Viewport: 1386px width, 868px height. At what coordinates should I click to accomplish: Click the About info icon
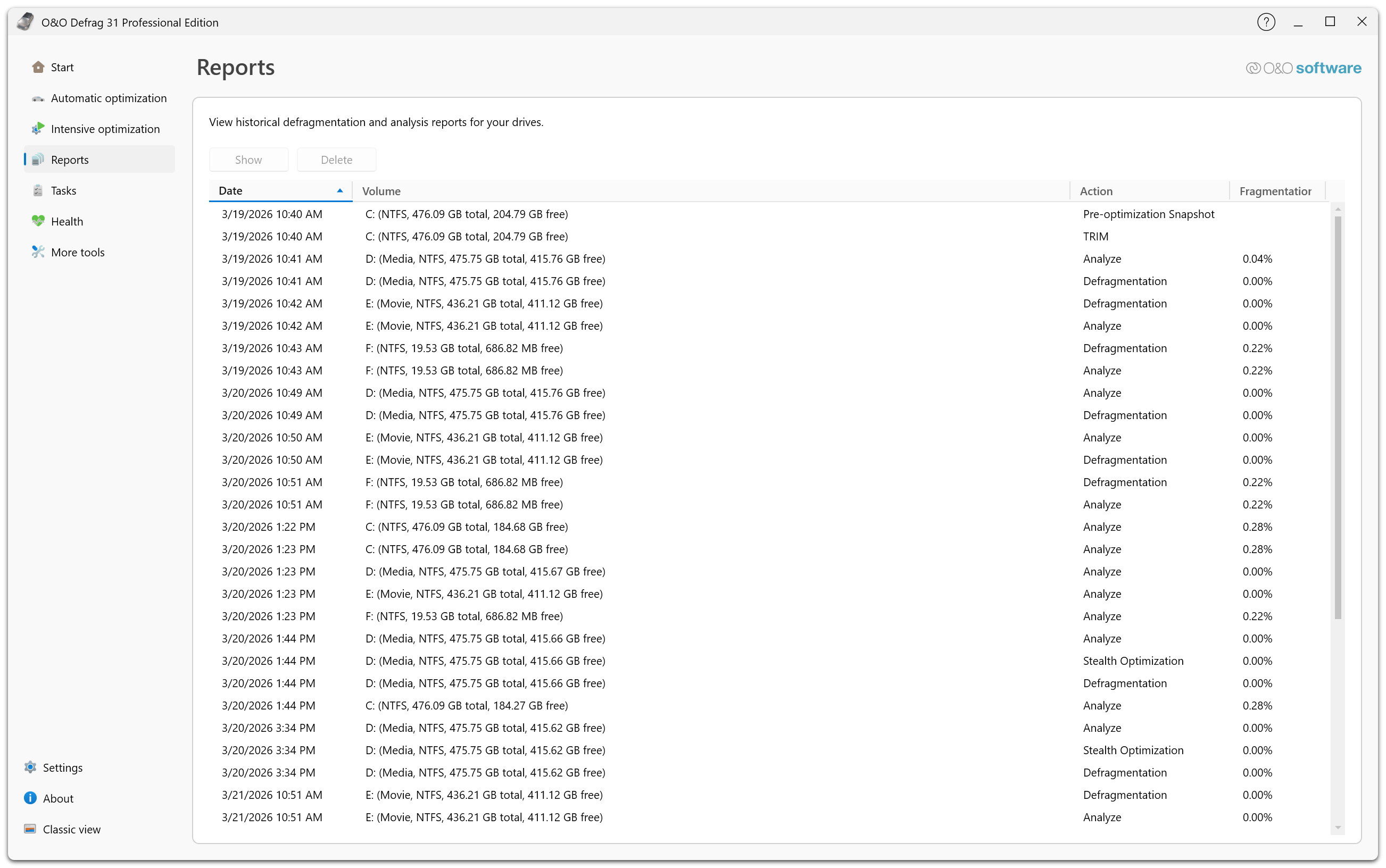(x=30, y=798)
